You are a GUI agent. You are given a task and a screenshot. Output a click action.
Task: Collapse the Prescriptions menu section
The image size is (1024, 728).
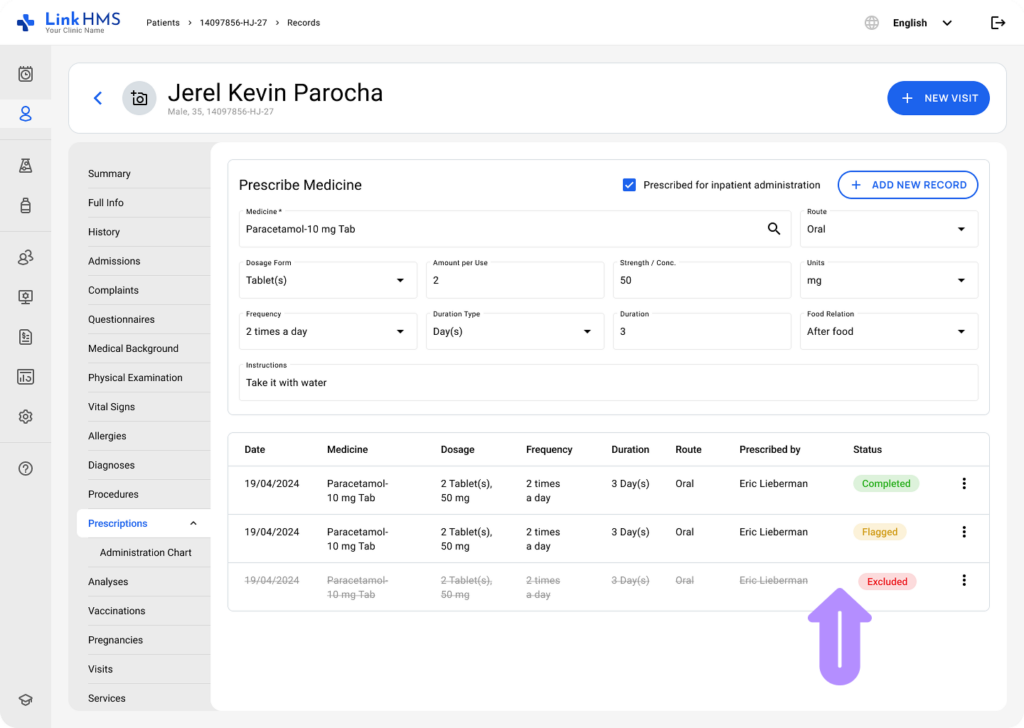(193, 524)
